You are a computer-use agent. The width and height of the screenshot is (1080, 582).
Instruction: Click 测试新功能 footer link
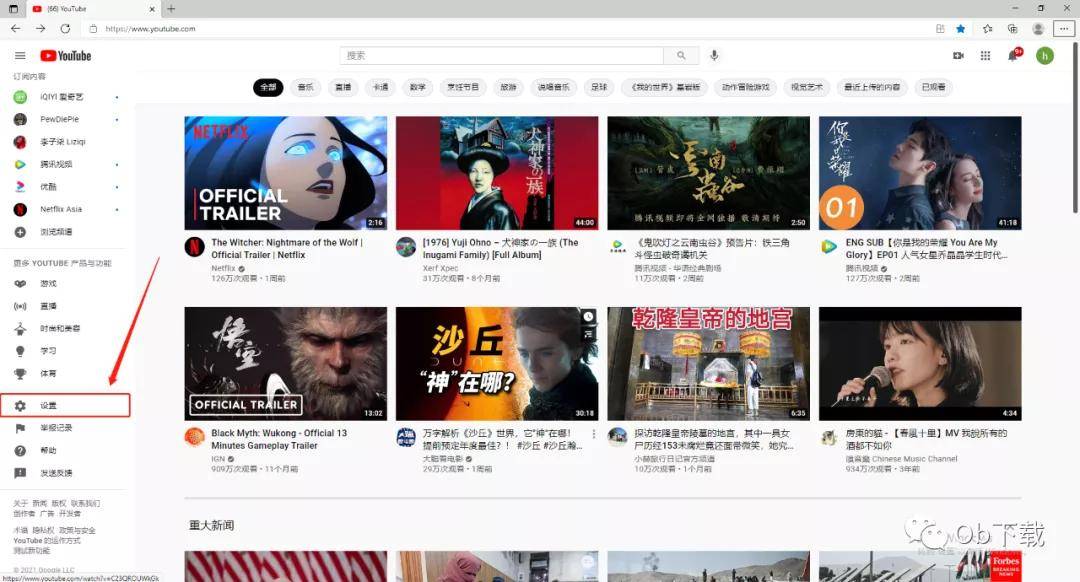32,551
